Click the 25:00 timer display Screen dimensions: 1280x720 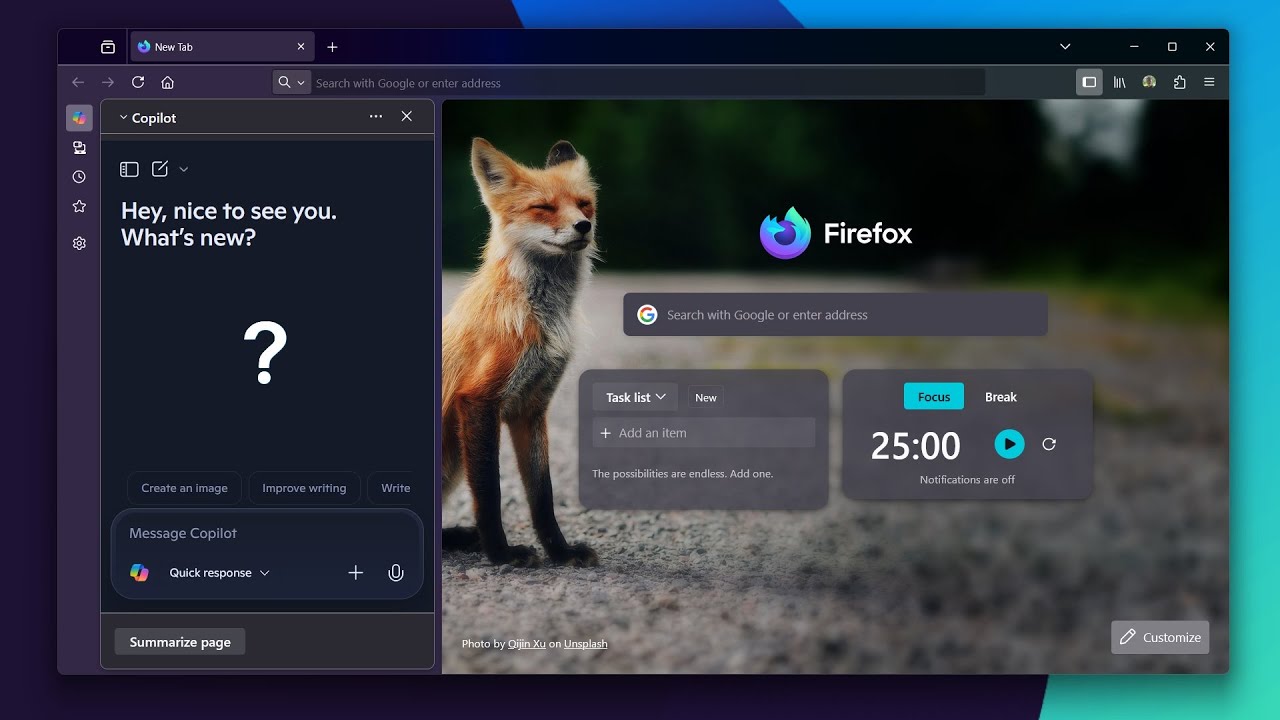(915, 446)
